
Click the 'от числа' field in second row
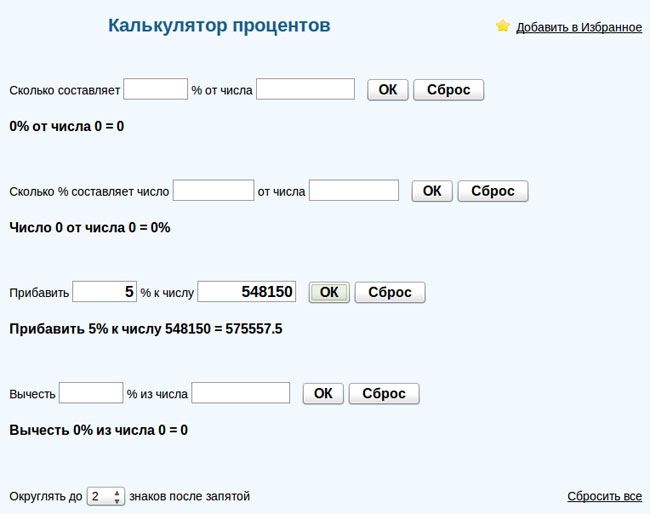354,190
